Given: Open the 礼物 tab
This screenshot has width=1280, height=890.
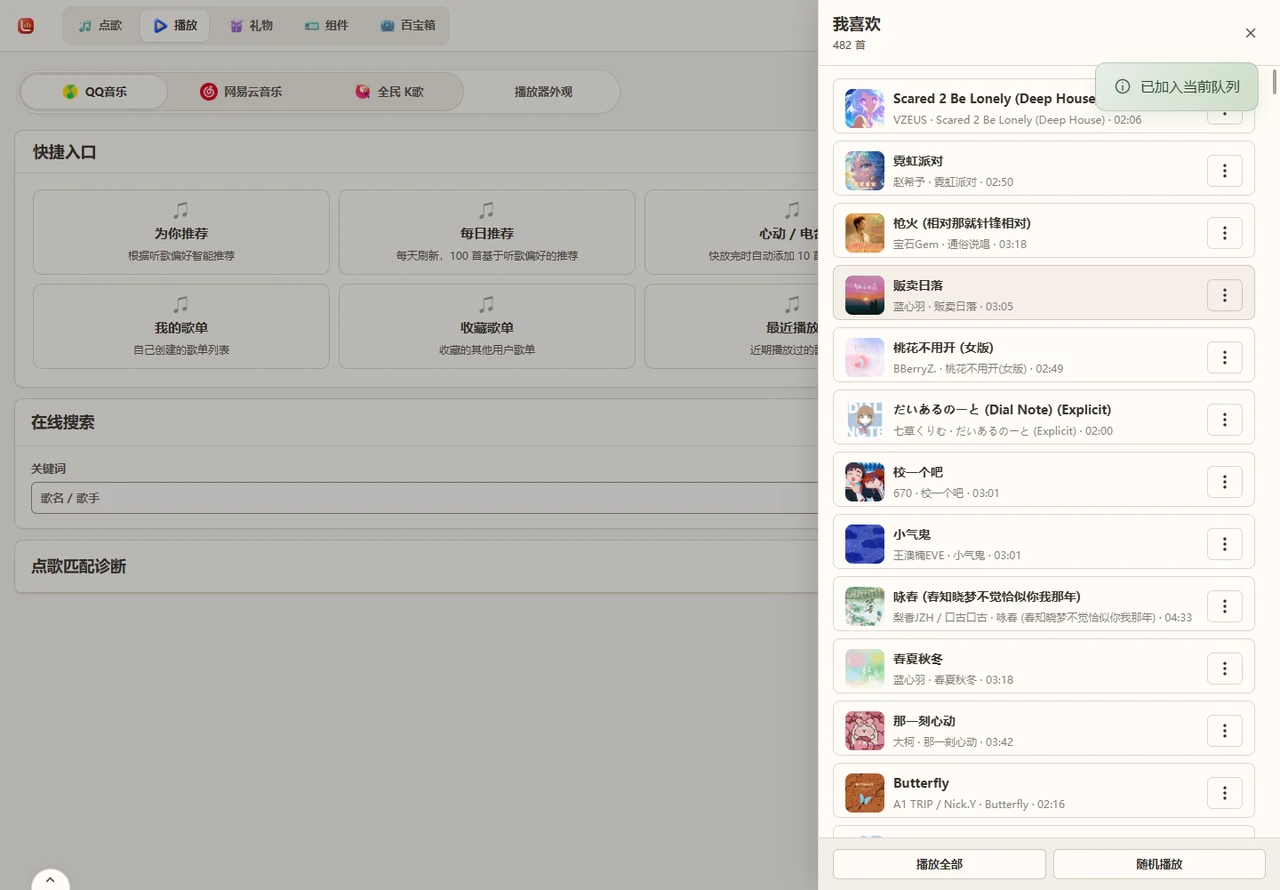Looking at the screenshot, I should 250,25.
